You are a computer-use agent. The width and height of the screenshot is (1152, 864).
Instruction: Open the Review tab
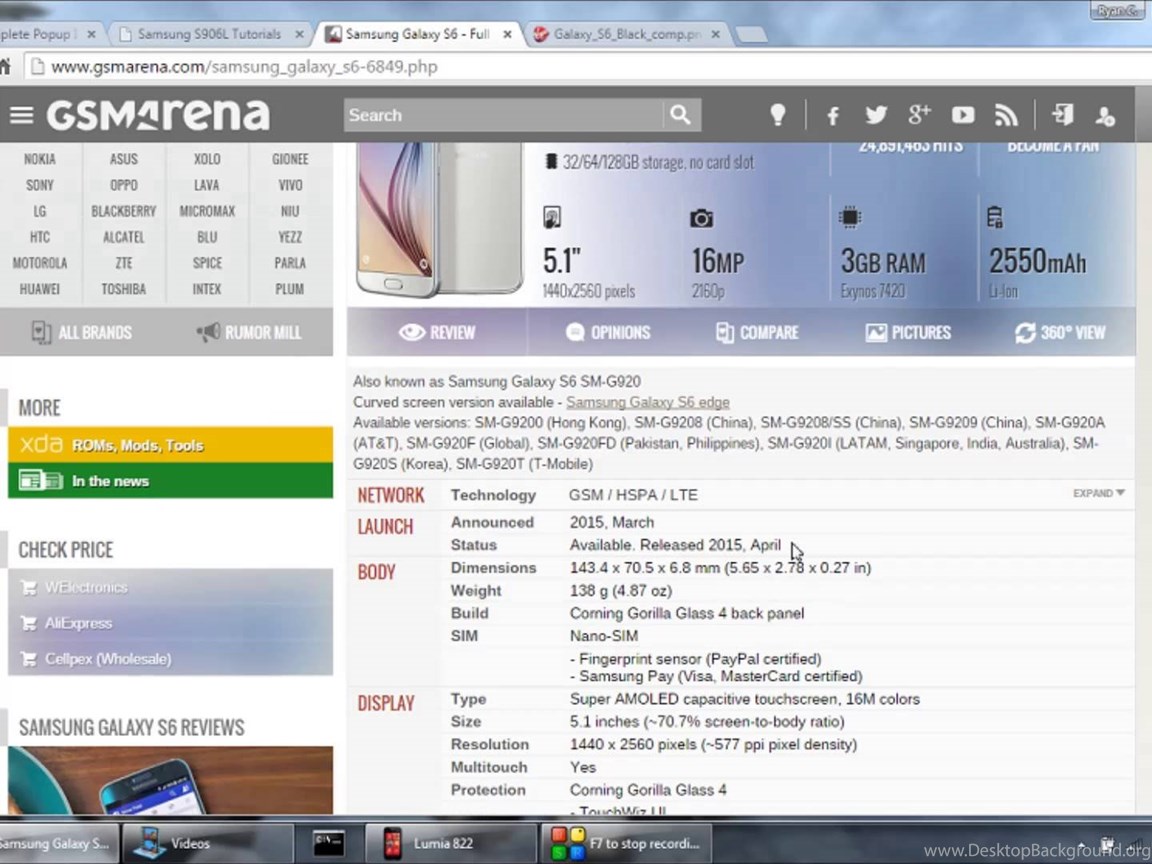coord(437,333)
